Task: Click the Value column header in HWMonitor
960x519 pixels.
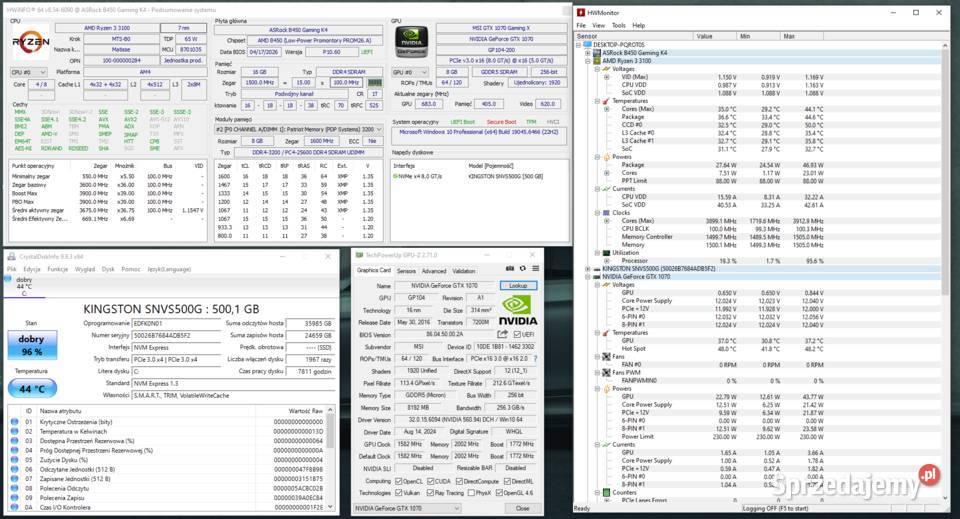Action: tap(716, 36)
